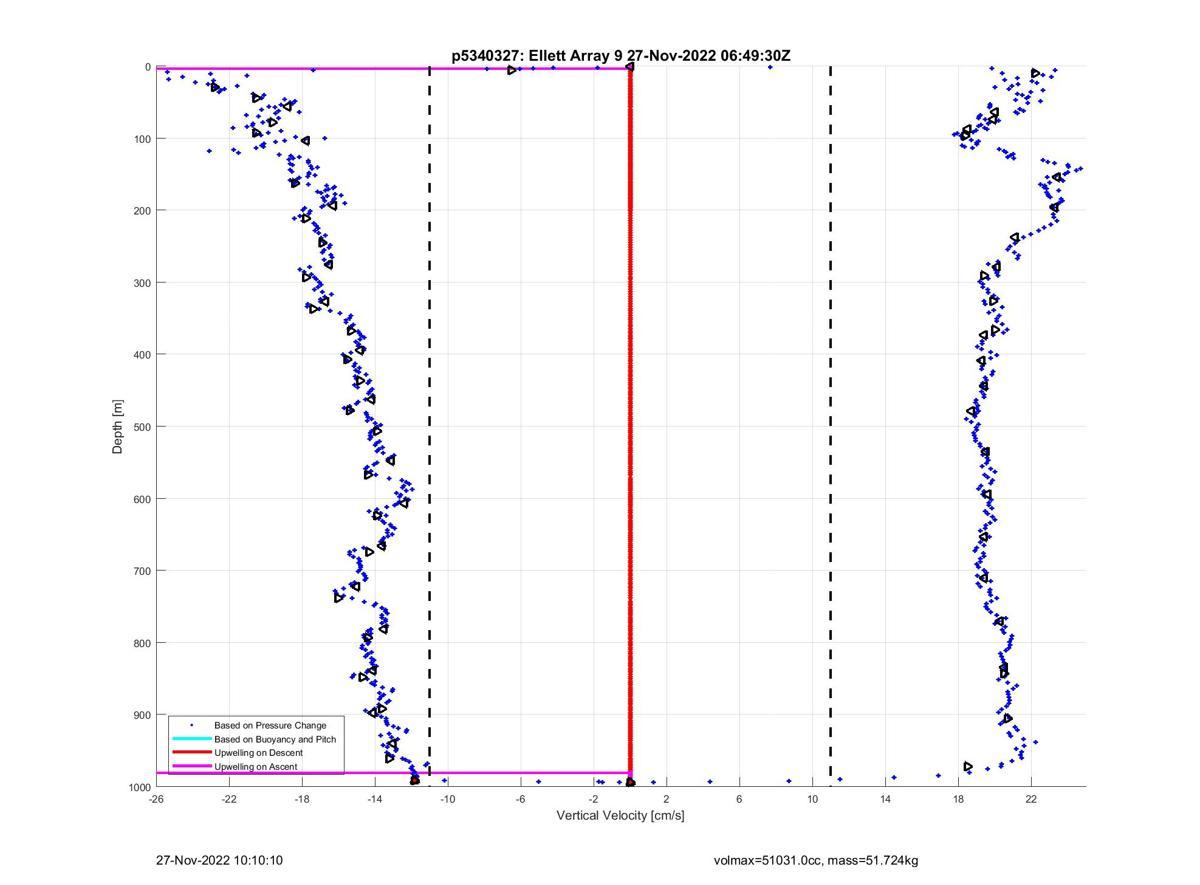Screen dimensions: 1200x885
Task: Click x-axis tick label '10'
Action: (x=812, y=799)
